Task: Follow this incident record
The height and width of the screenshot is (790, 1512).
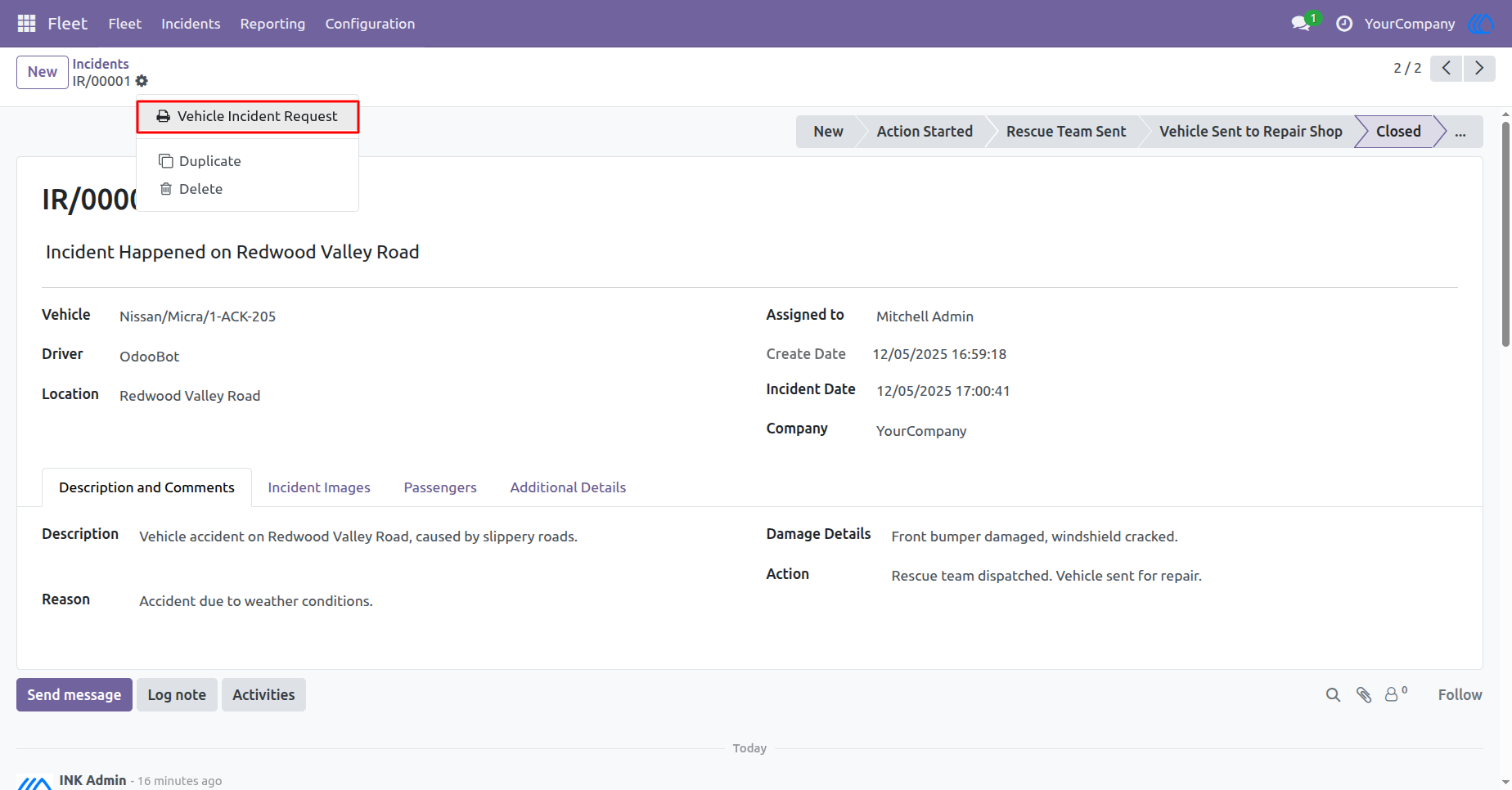Action: point(1460,695)
